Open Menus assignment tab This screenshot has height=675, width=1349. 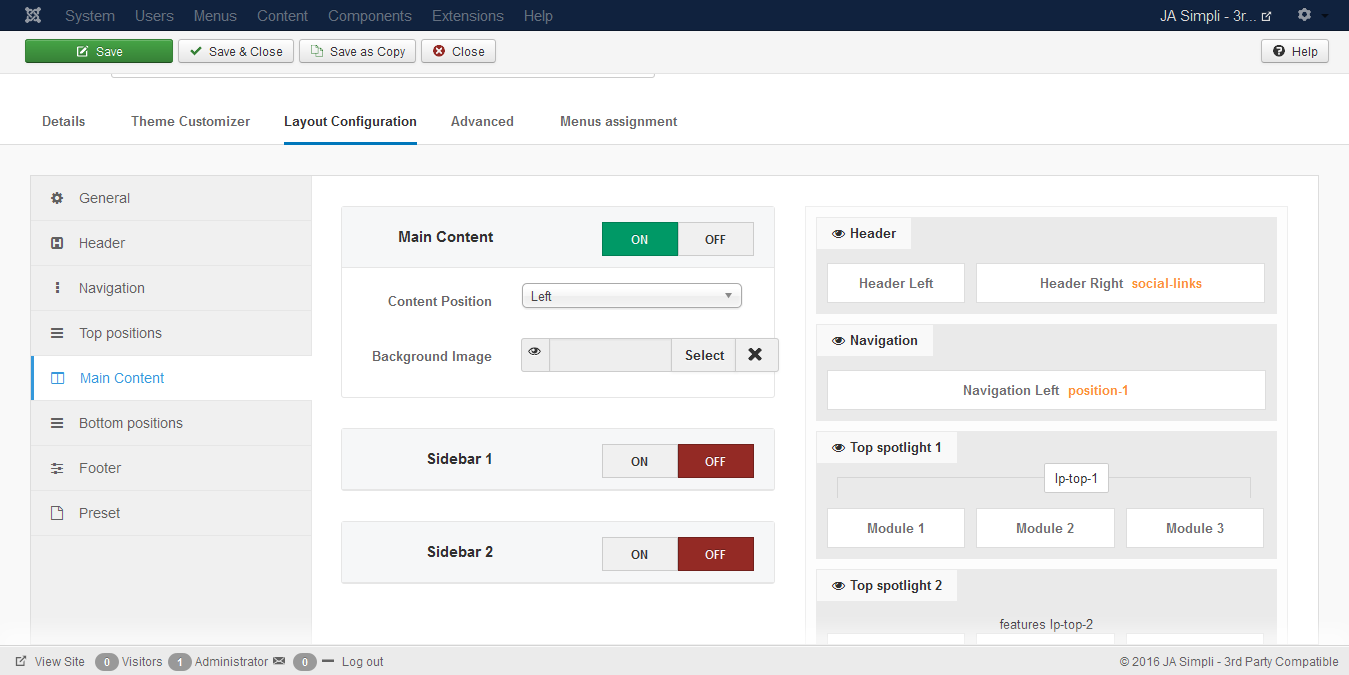pos(619,121)
